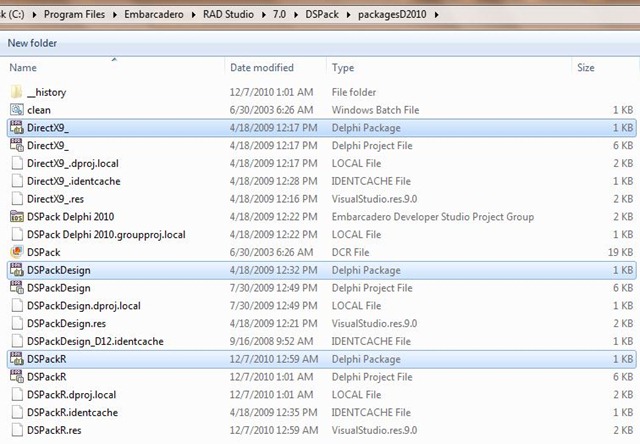Click date 4/18/2009 12:35 PM cell
The width and height of the screenshot is (640, 444).
tap(273, 413)
